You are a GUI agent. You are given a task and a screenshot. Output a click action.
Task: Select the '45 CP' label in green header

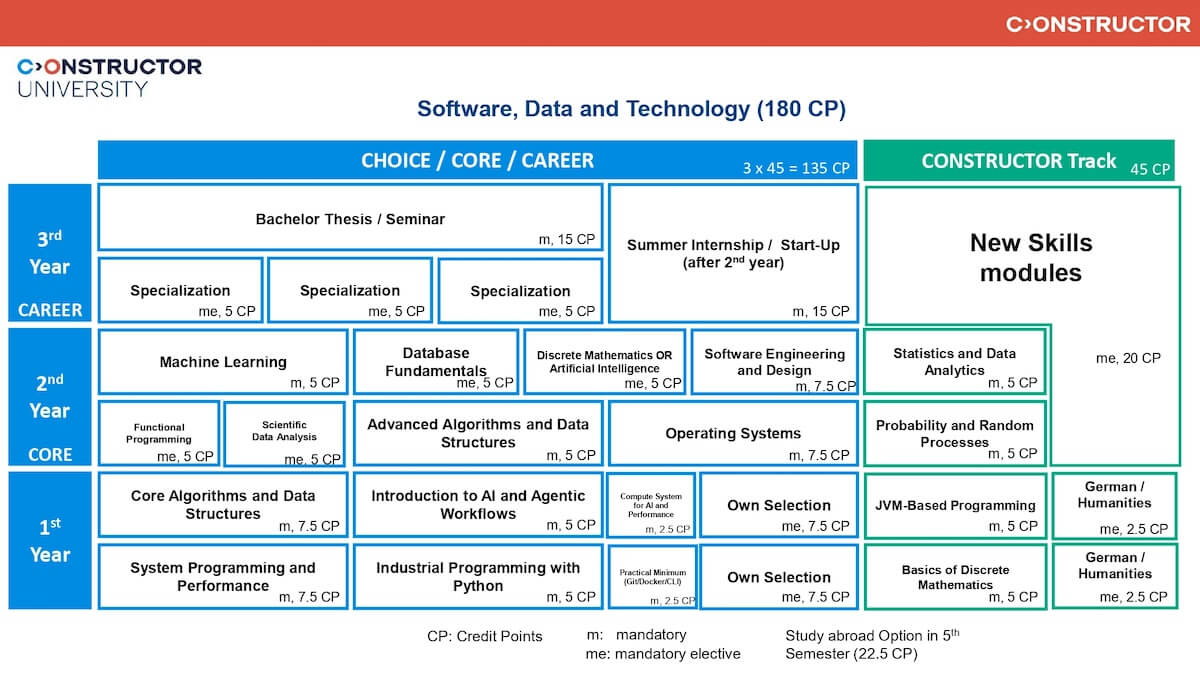click(1150, 169)
